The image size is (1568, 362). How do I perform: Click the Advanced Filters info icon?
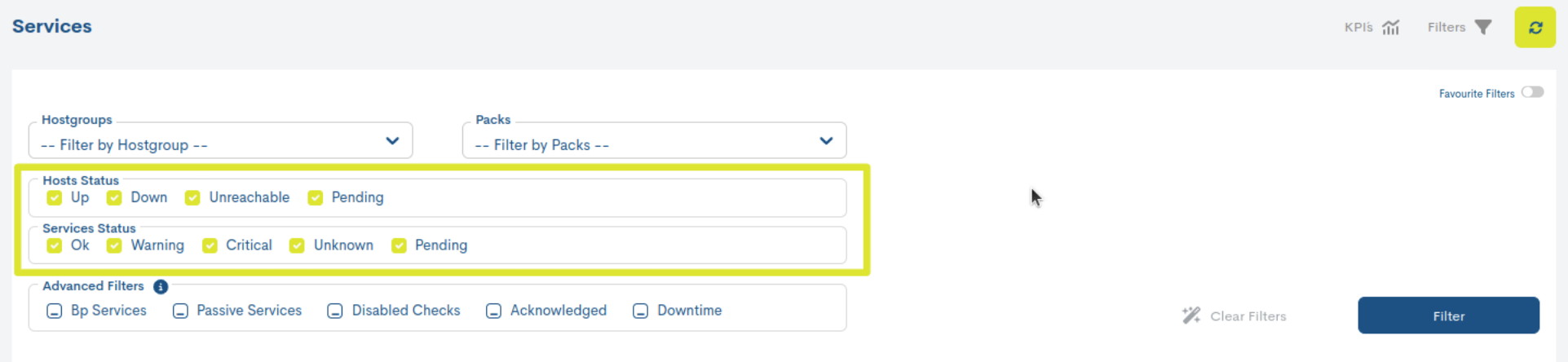(x=161, y=287)
